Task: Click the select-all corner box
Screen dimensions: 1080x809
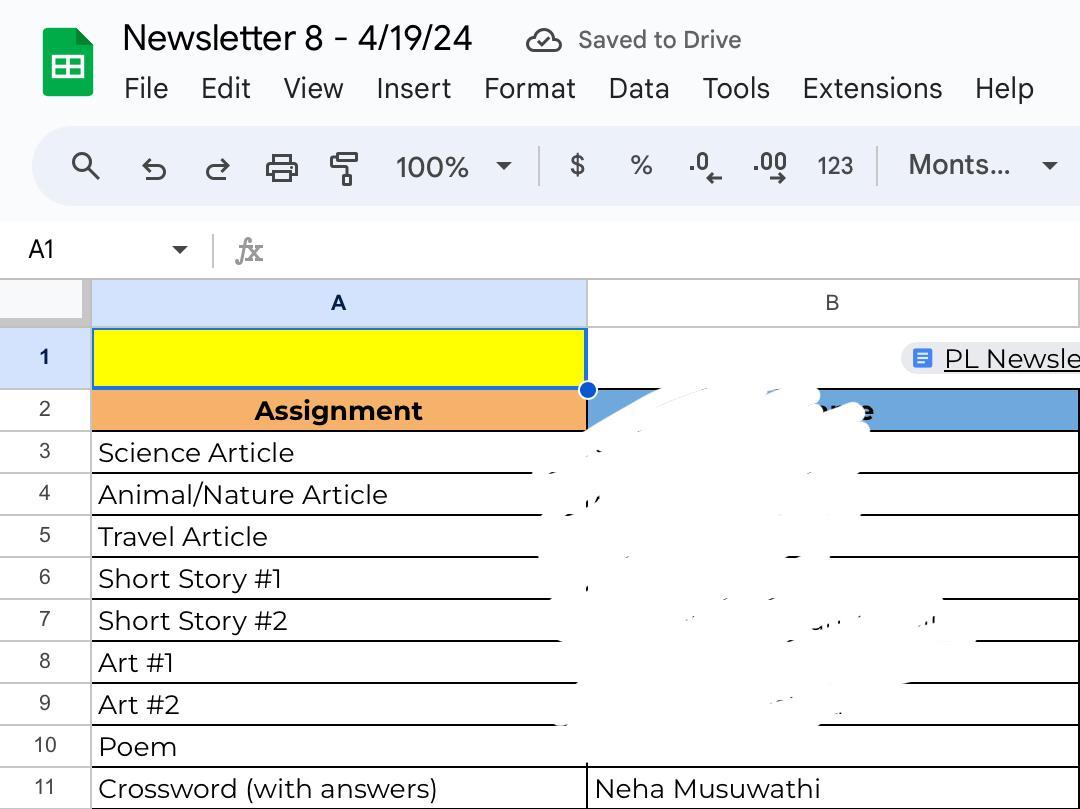Action: click(x=43, y=300)
